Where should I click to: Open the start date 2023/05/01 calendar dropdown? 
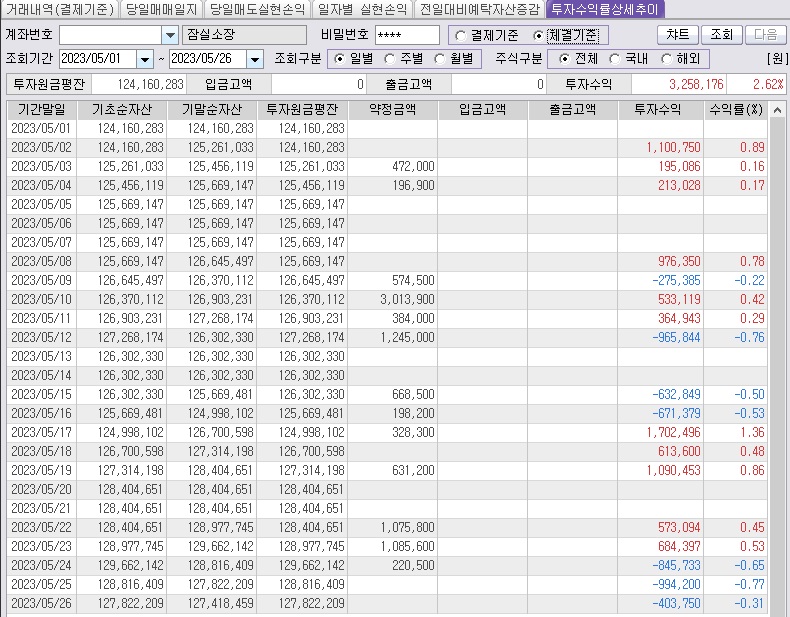pos(145,59)
